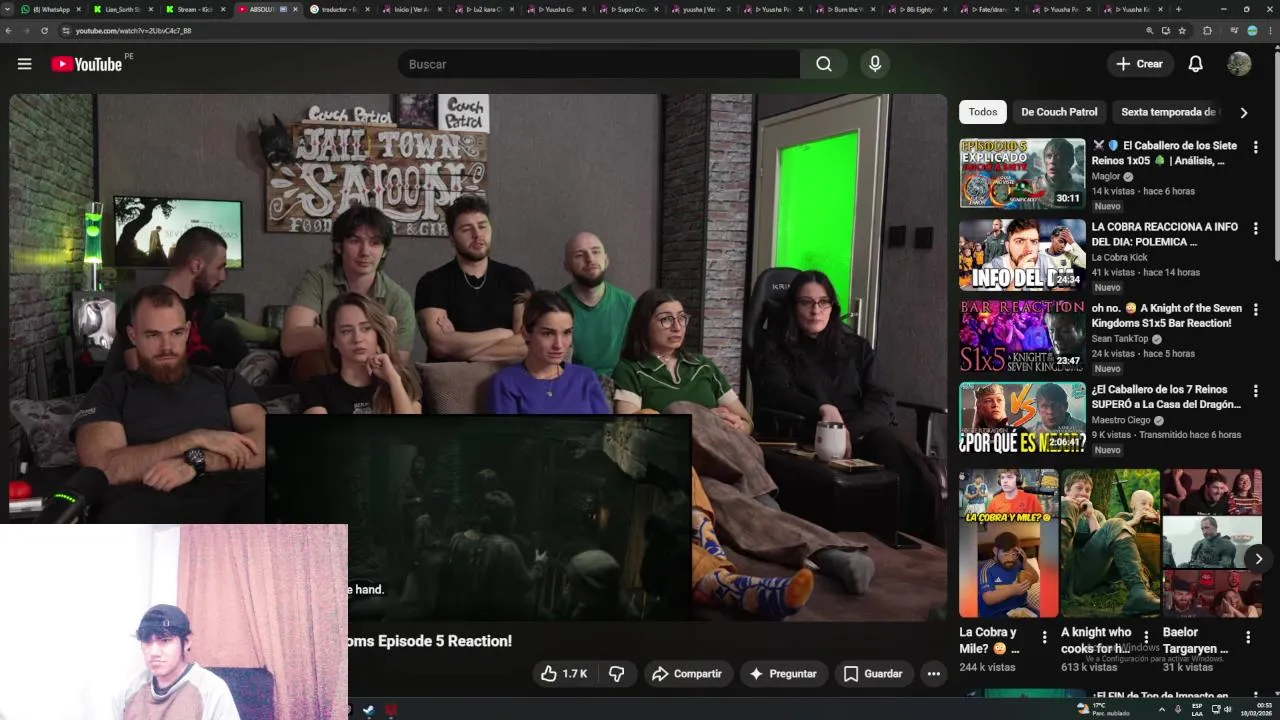Open the Maglor channel link
The width and height of the screenshot is (1280, 720).
point(1106,177)
